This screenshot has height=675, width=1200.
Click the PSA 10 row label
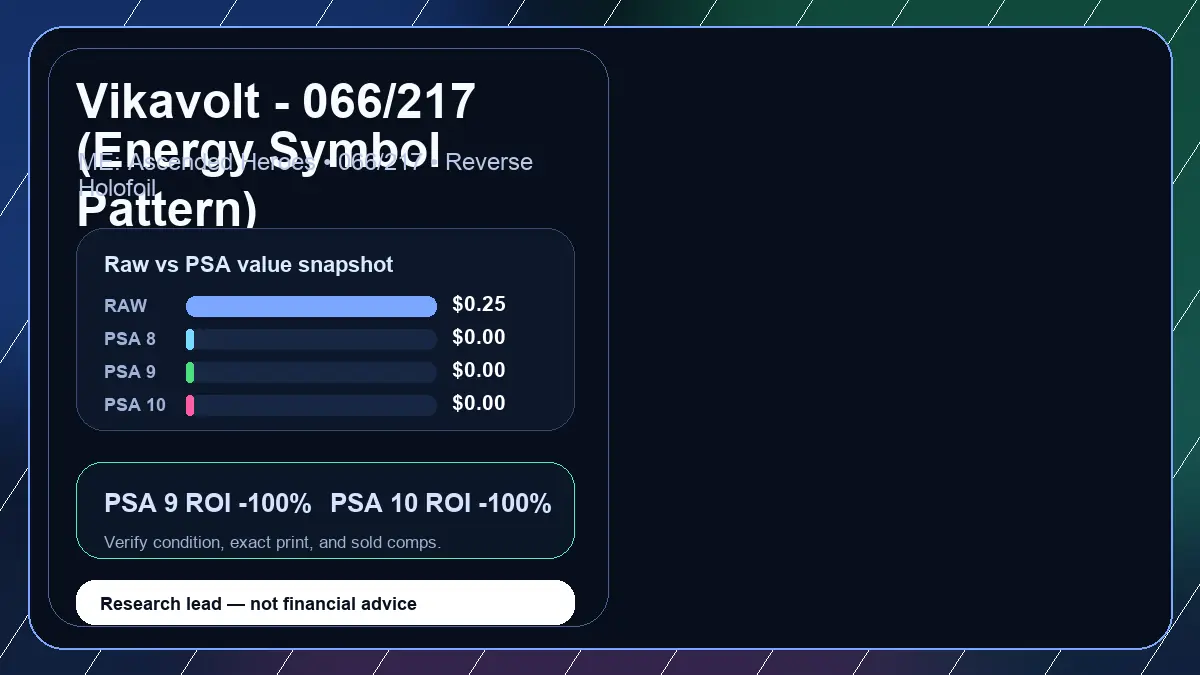[x=135, y=405]
